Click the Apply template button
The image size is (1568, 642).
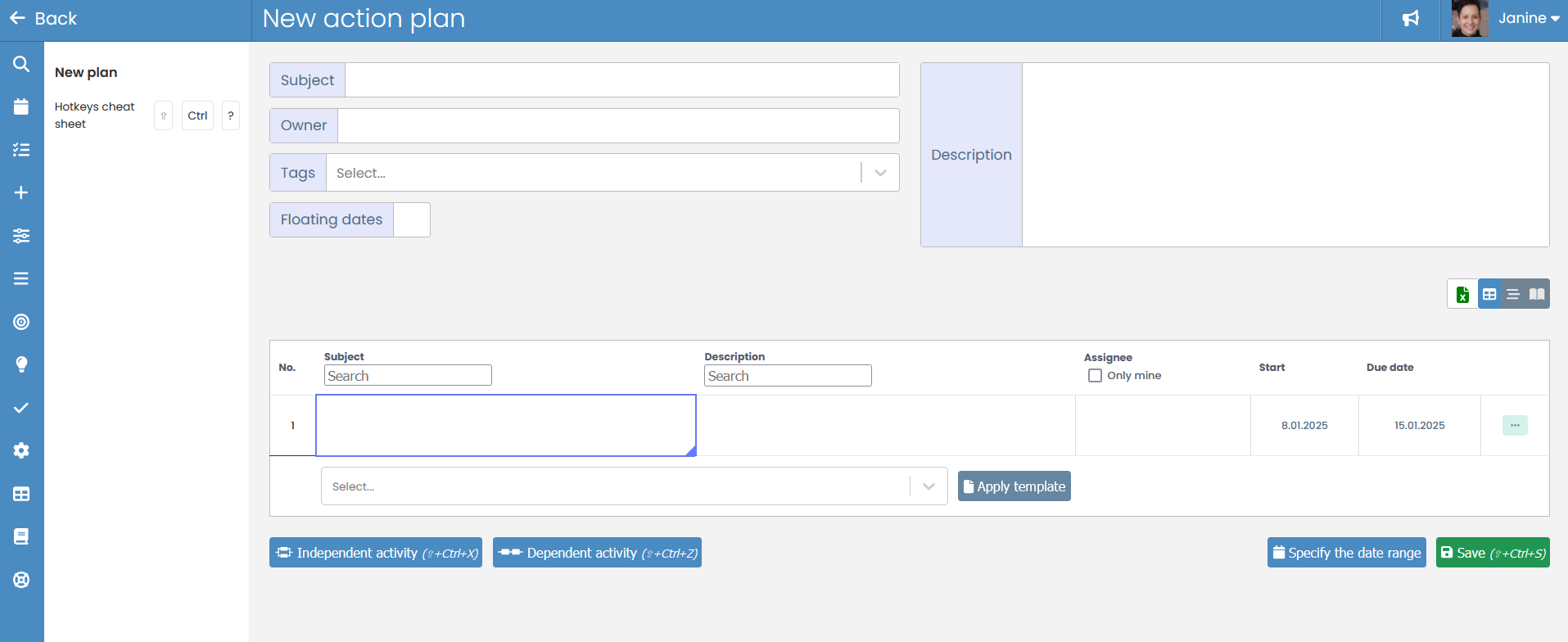(1014, 486)
